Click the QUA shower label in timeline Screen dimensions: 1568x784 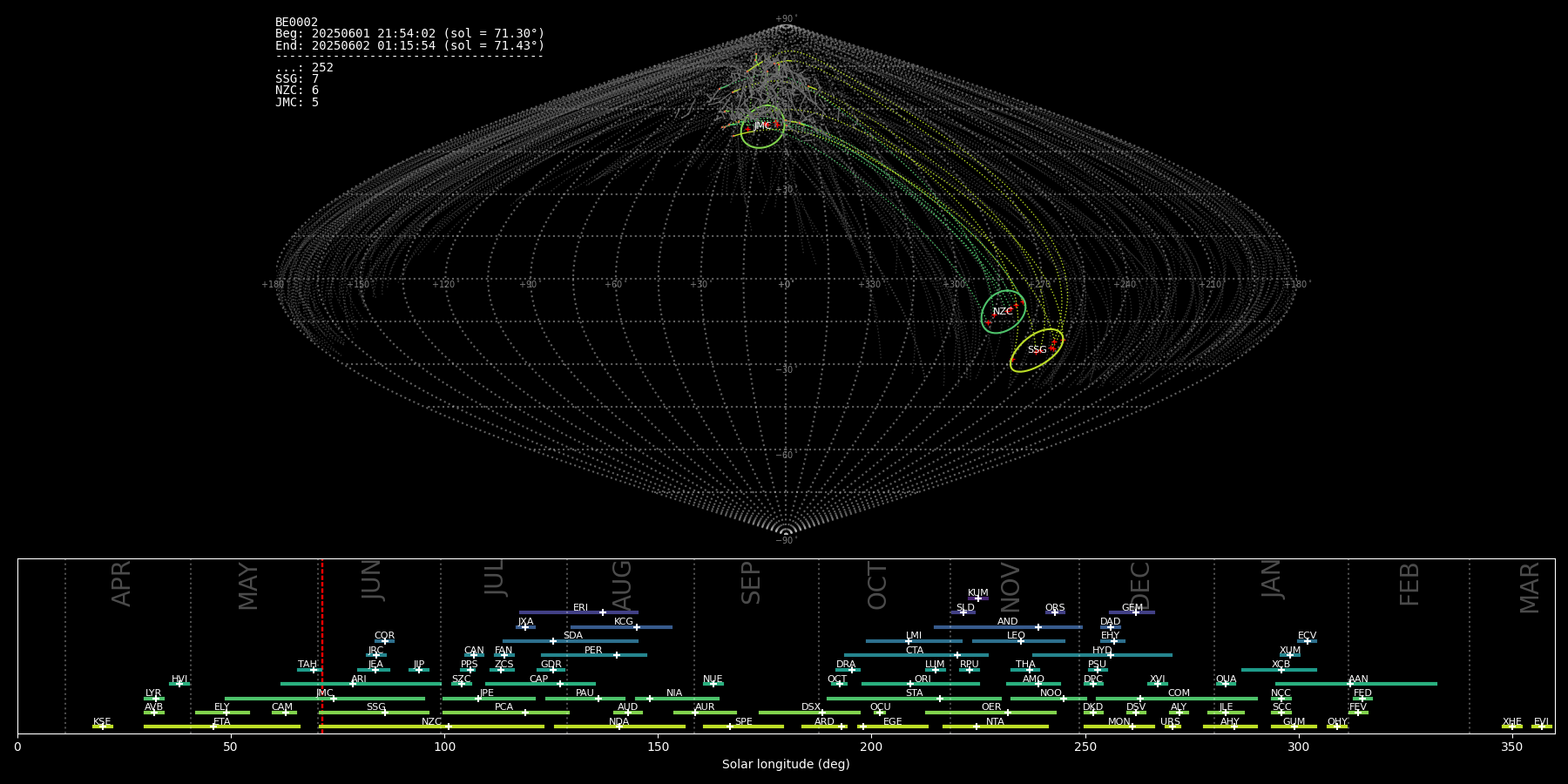(x=1226, y=679)
